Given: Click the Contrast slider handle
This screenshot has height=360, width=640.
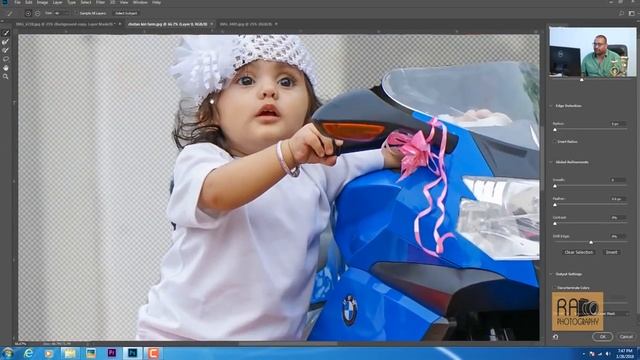Looking at the screenshot, I should 555,223.
